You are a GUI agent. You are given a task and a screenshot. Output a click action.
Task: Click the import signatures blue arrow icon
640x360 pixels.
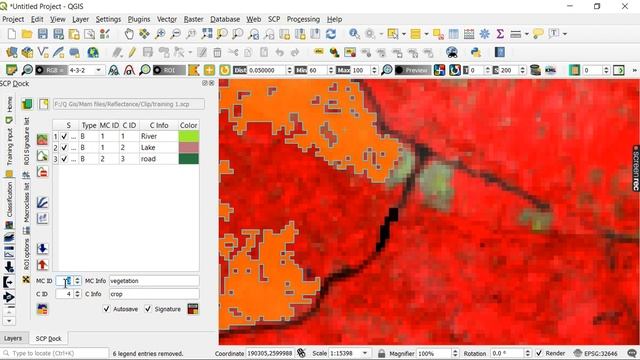(42, 249)
